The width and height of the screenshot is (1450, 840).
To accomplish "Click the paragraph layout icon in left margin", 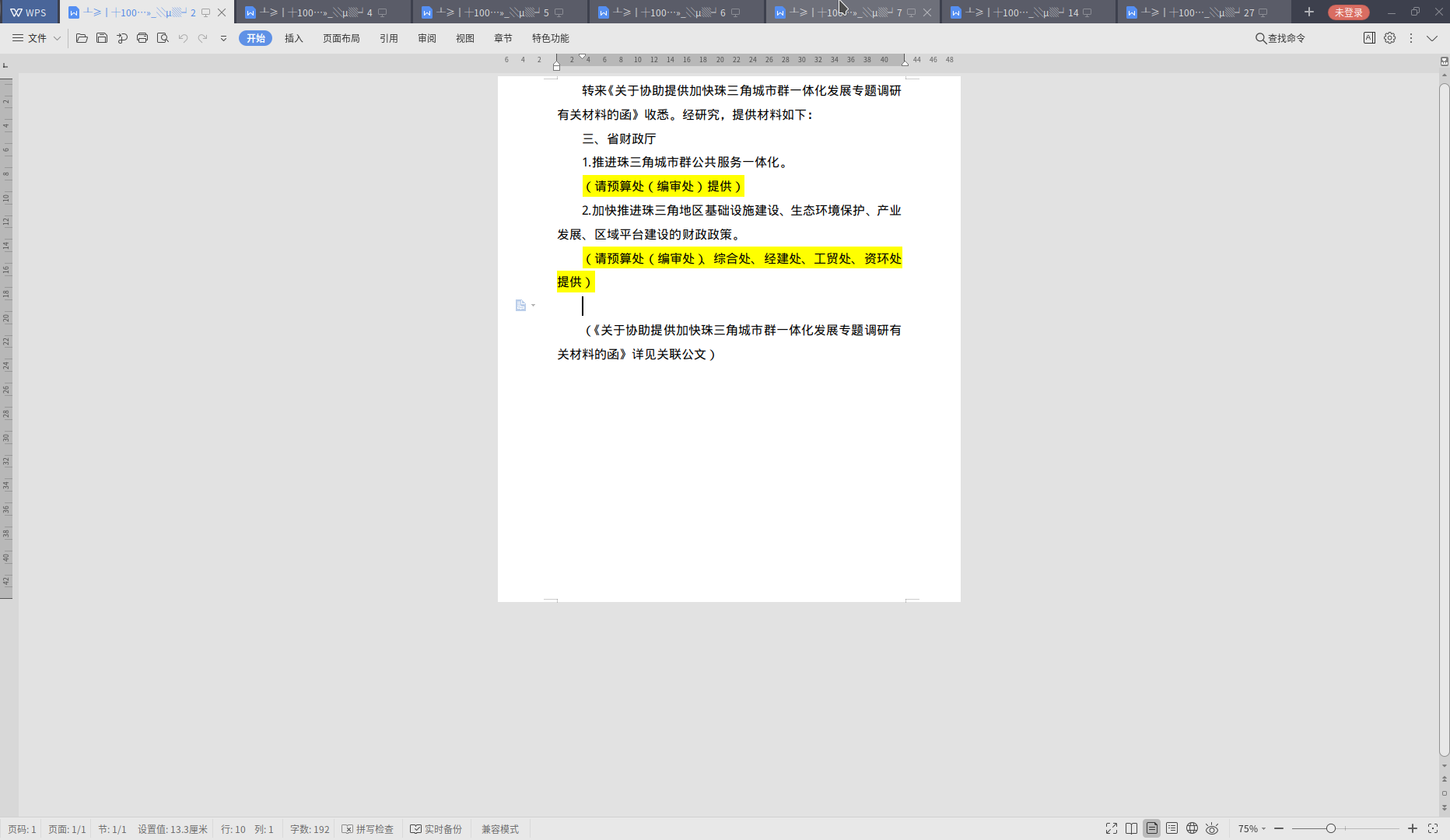I will [520, 306].
